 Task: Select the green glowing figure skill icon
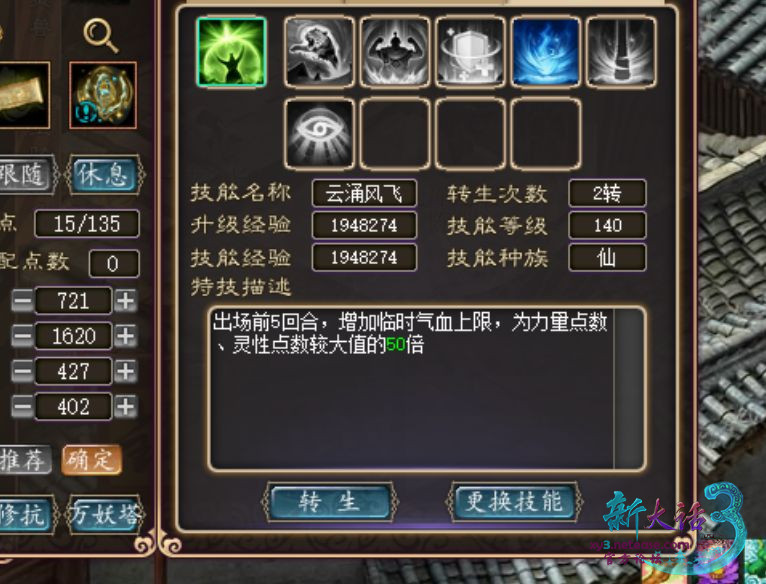click(231, 52)
